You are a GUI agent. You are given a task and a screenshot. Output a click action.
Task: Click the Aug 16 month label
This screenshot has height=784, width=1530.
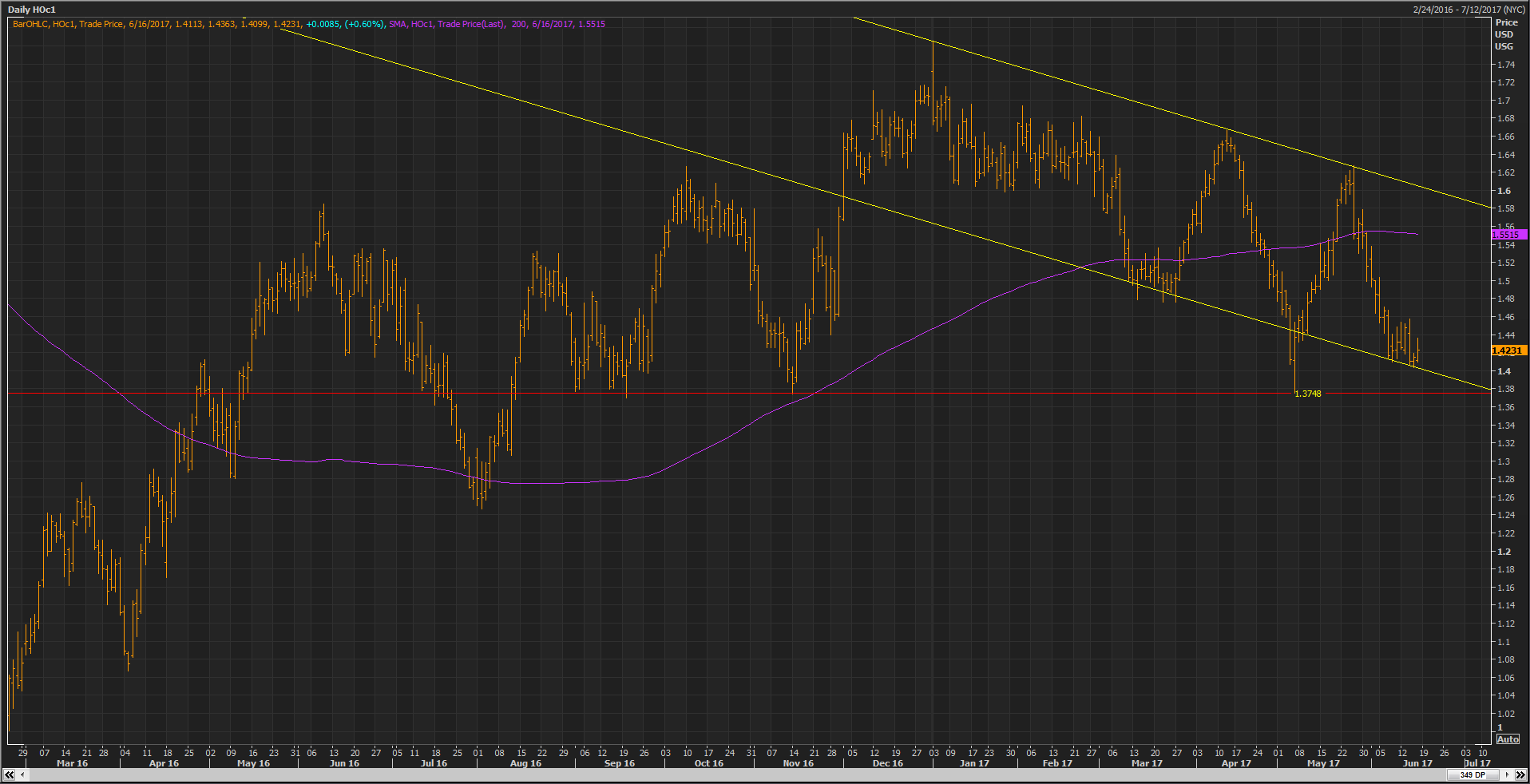pos(525,763)
